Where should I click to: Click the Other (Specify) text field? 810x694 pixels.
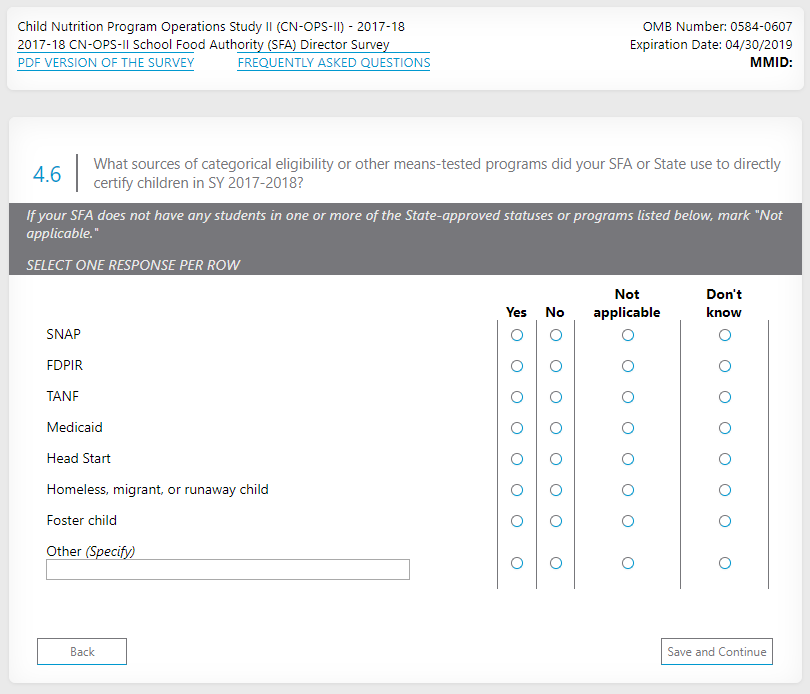(228, 569)
